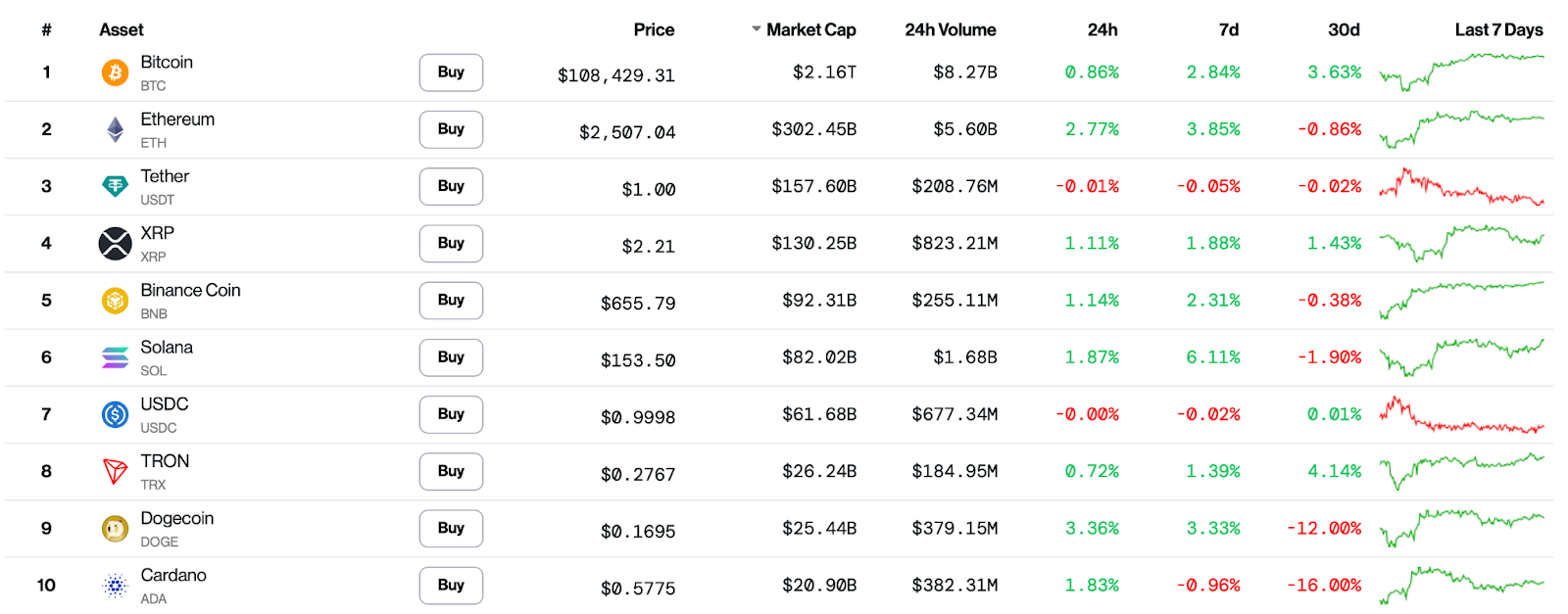The width and height of the screenshot is (1568, 614).
Task: Click the XRP logo icon
Action: [115, 243]
